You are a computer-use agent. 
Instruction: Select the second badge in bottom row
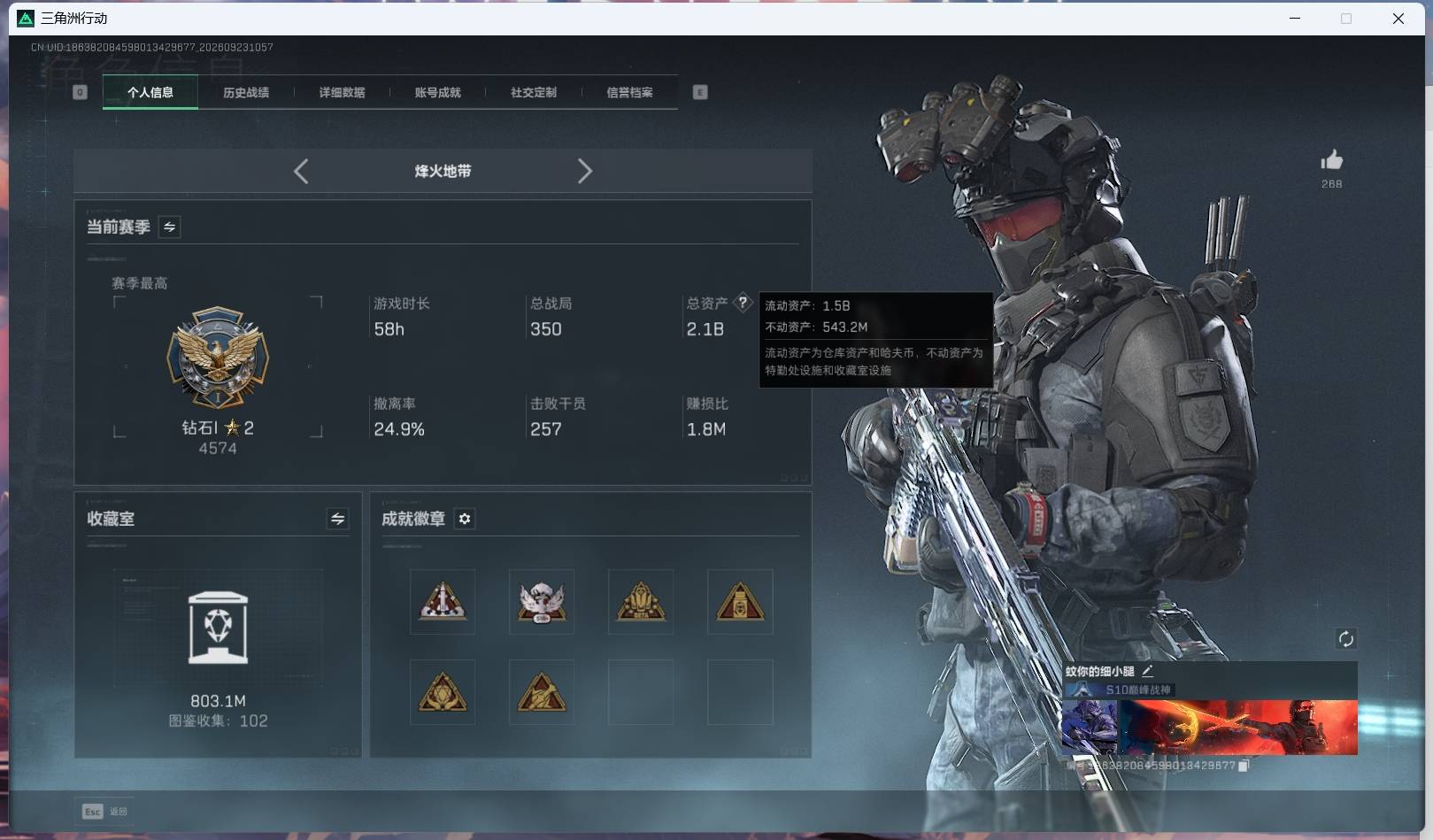pos(542,692)
